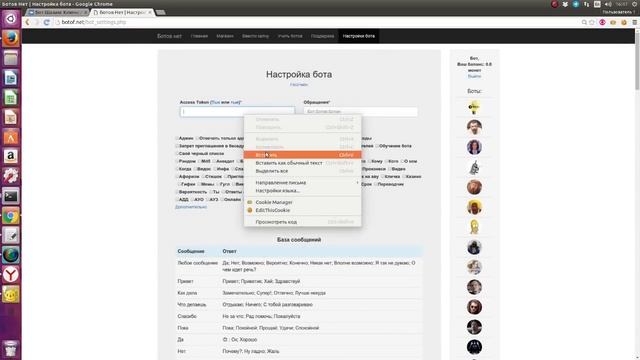Screen dimensions: 640x360
Task: Open a new Chrome tab
Action: 161,12
